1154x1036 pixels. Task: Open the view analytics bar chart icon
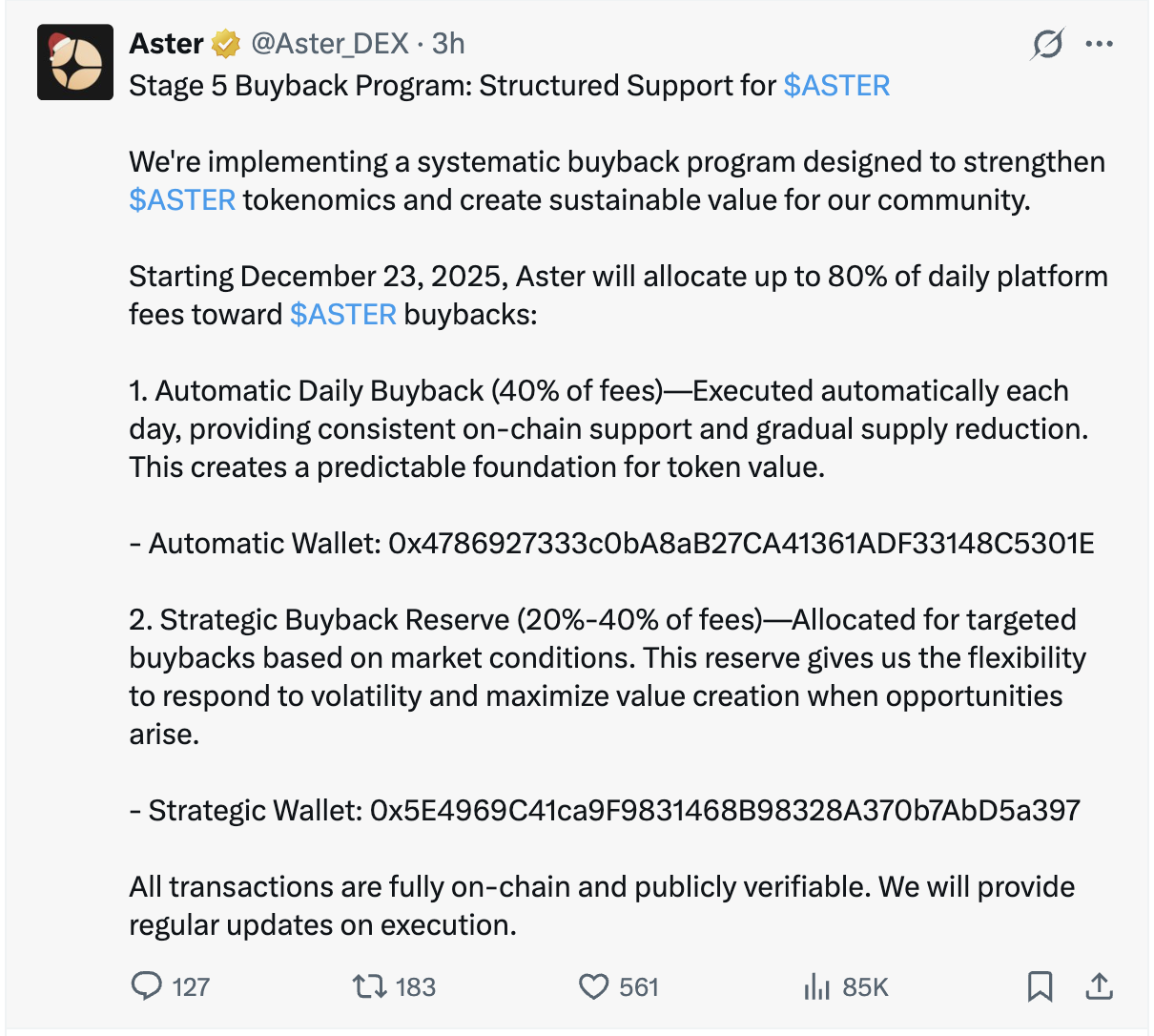pos(816,985)
